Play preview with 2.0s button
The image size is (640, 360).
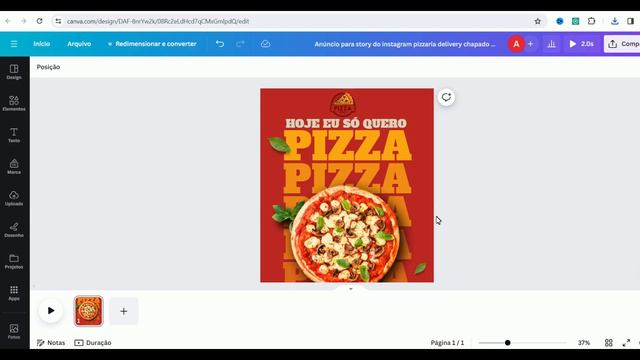(581, 44)
